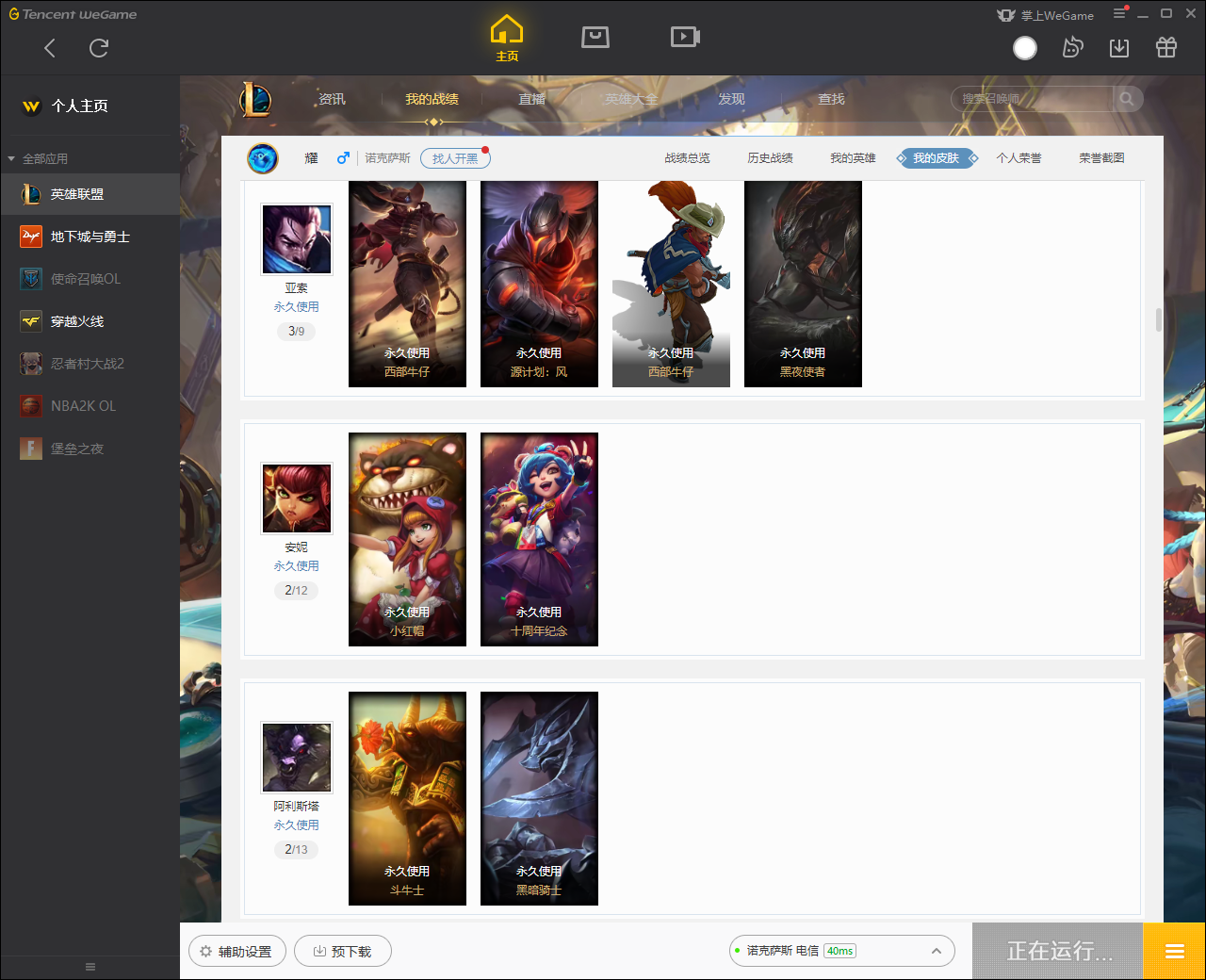Open the 黑暗骑士 skin card
The width and height of the screenshot is (1206, 980).
pyautogui.click(x=539, y=798)
